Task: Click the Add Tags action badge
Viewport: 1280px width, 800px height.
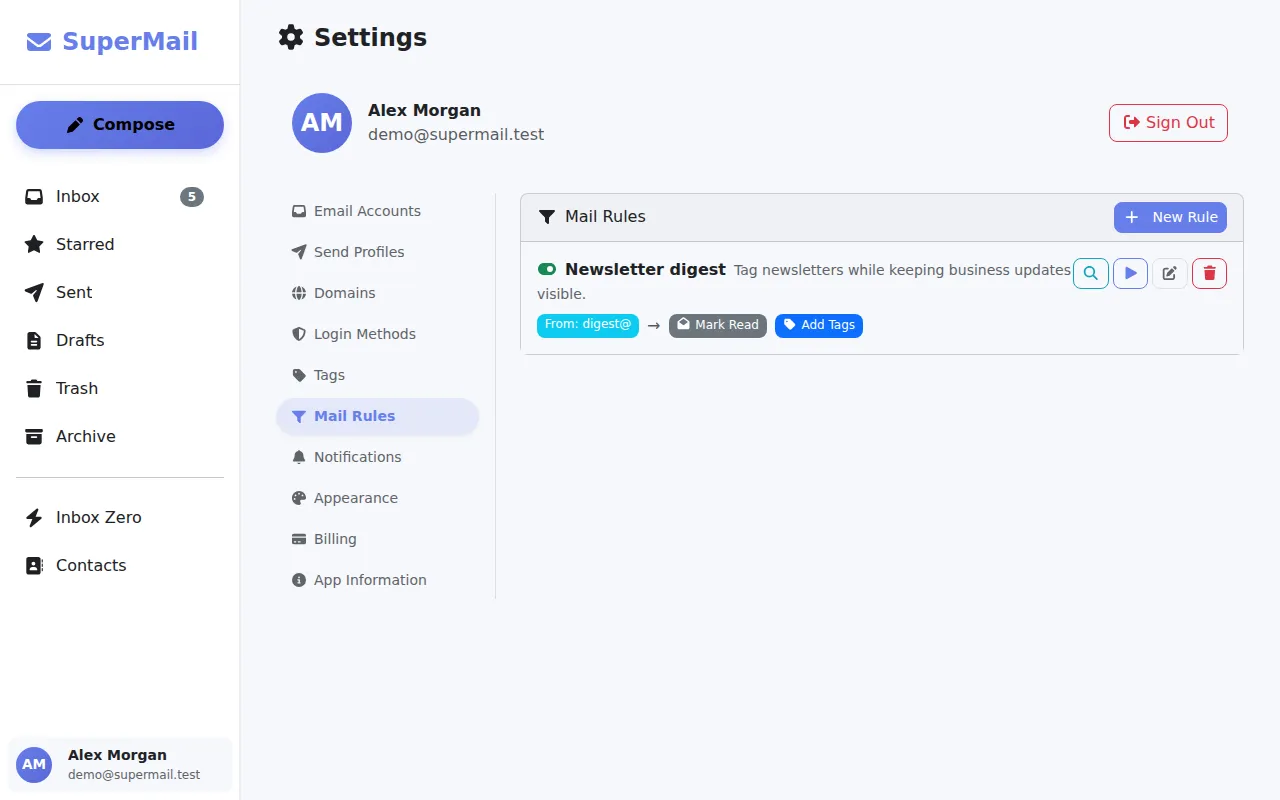Action: (x=819, y=325)
